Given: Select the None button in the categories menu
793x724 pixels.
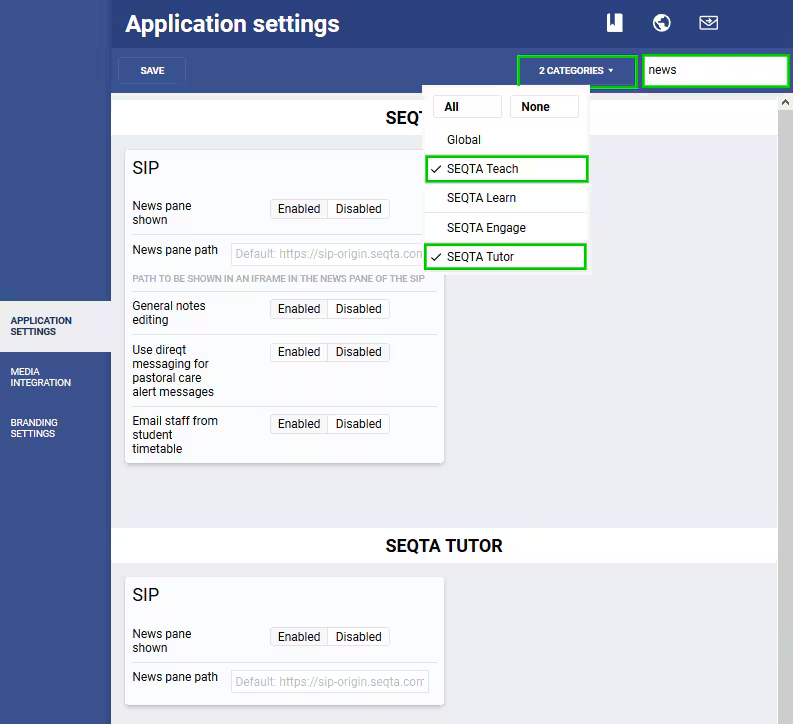Looking at the screenshot, I should pyautogui.click(x=544, y=107).
